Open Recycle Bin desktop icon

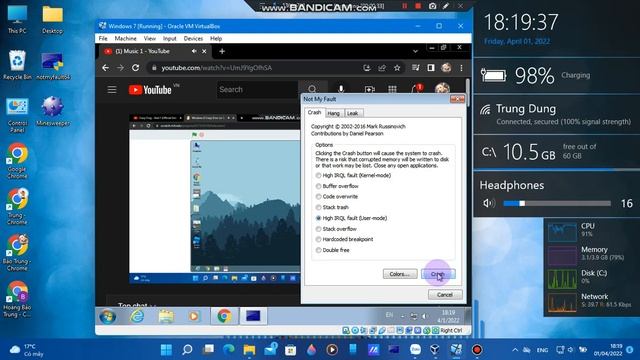(17, 64)
